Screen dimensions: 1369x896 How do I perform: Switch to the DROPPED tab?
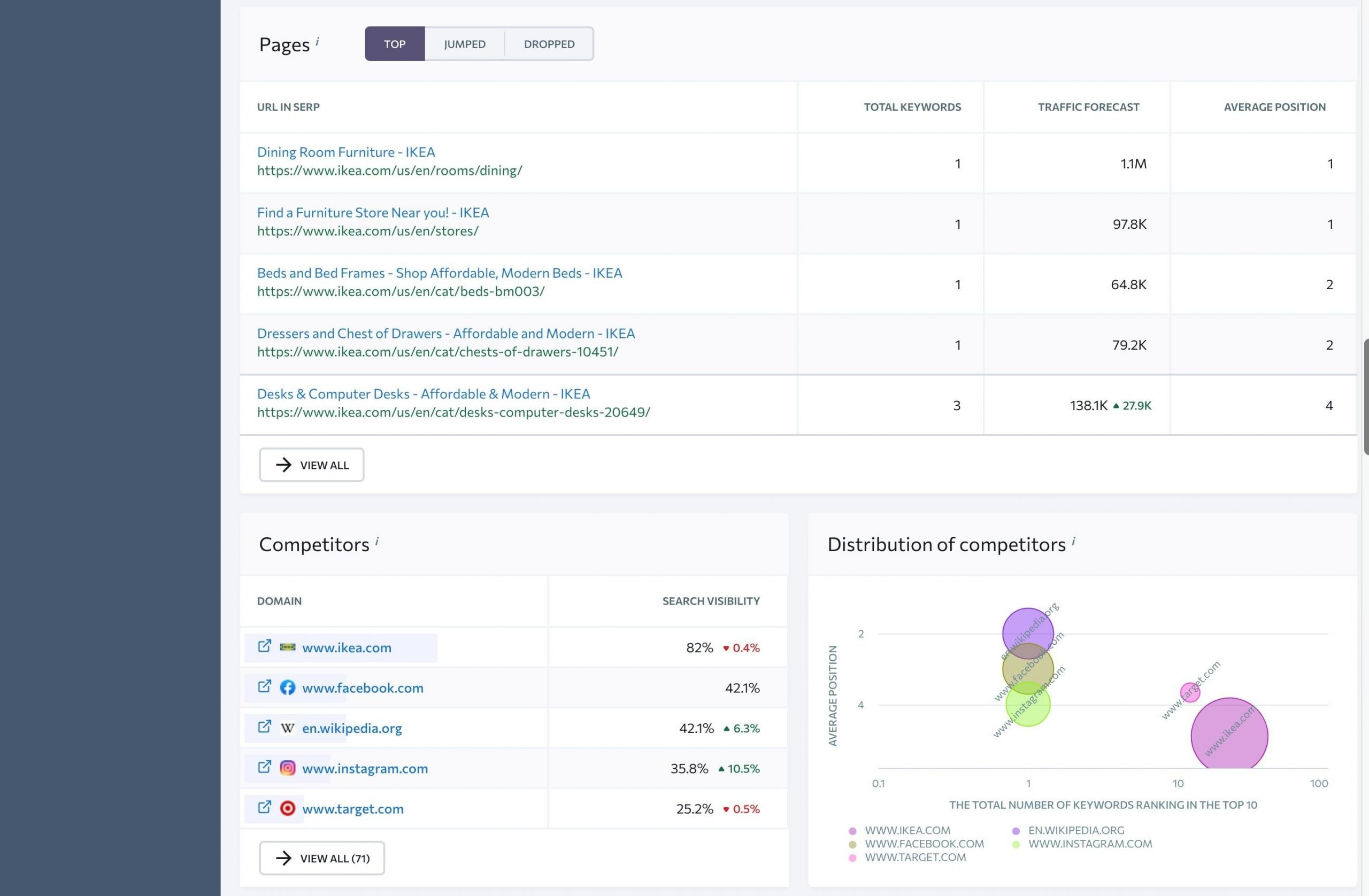(x=549, y=44)
